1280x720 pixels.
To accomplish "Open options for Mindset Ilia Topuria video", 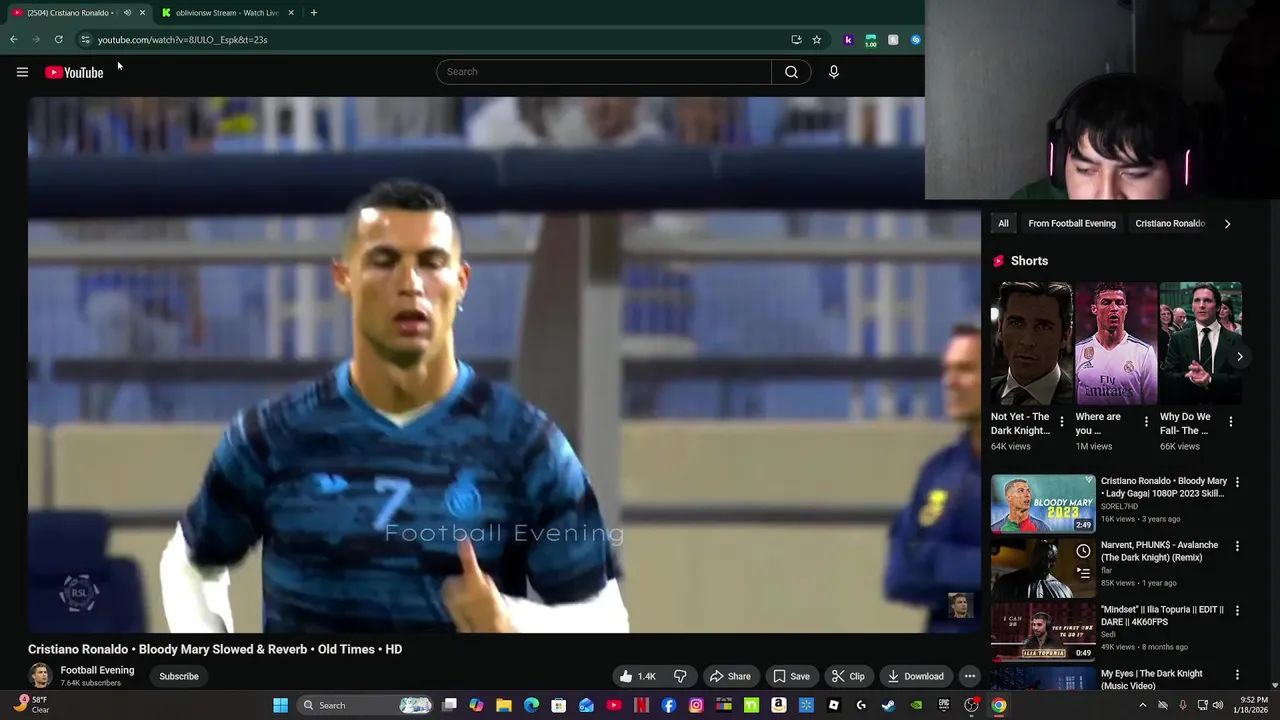I will pos(1237,610).
